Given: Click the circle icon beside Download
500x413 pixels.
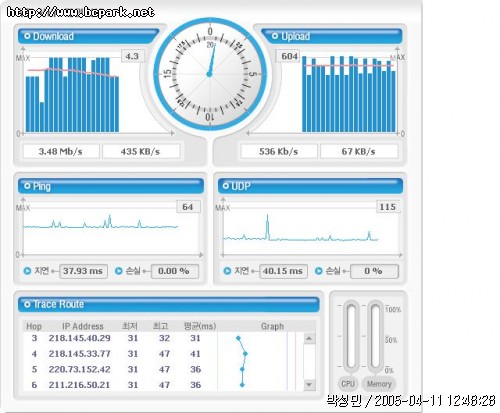Looking at the screenshot, I should pos(27,36).
